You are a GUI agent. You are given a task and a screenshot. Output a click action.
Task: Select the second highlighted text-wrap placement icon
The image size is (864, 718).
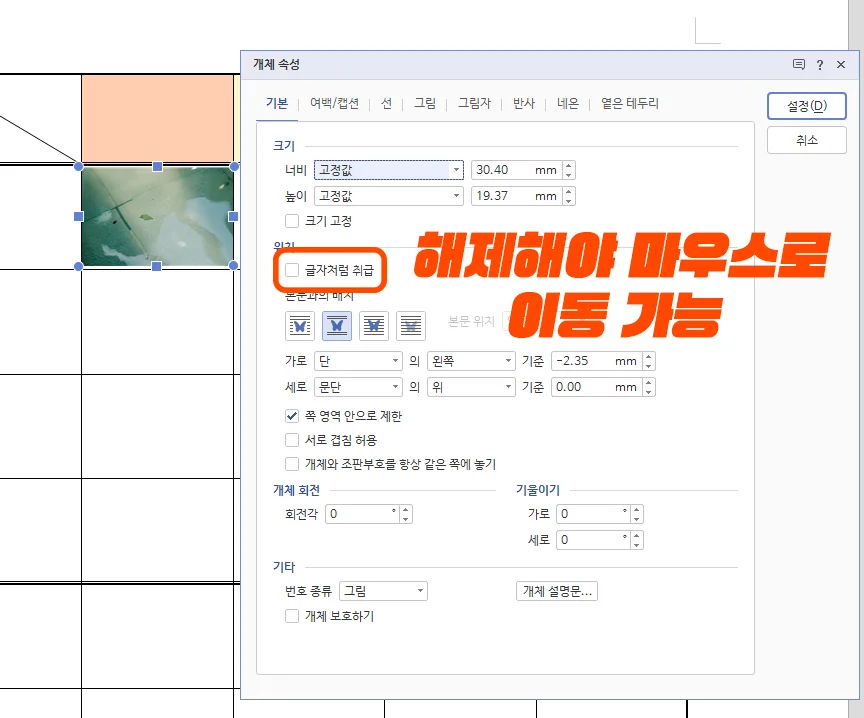tap(336, 325)
